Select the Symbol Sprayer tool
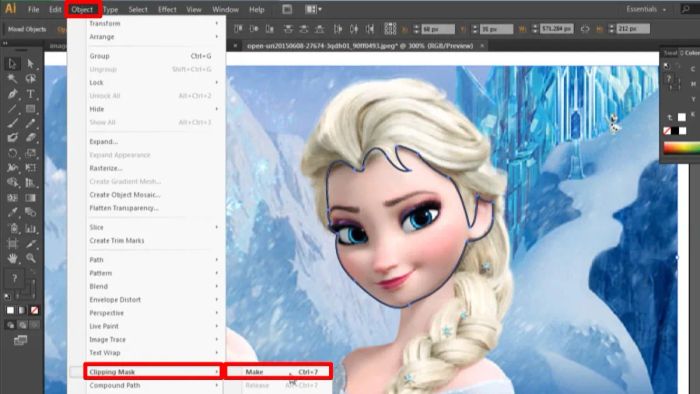 (x=12, y=228)
